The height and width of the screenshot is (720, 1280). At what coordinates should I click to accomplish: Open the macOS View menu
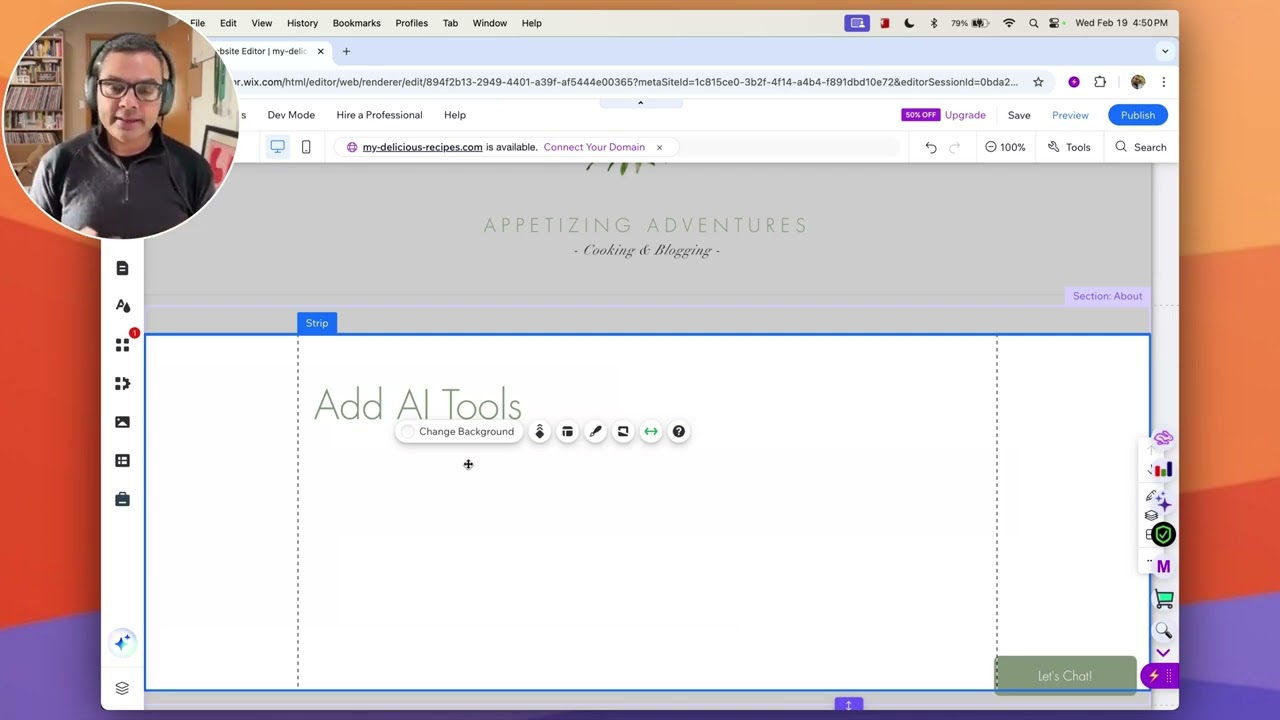click(261, 23)
